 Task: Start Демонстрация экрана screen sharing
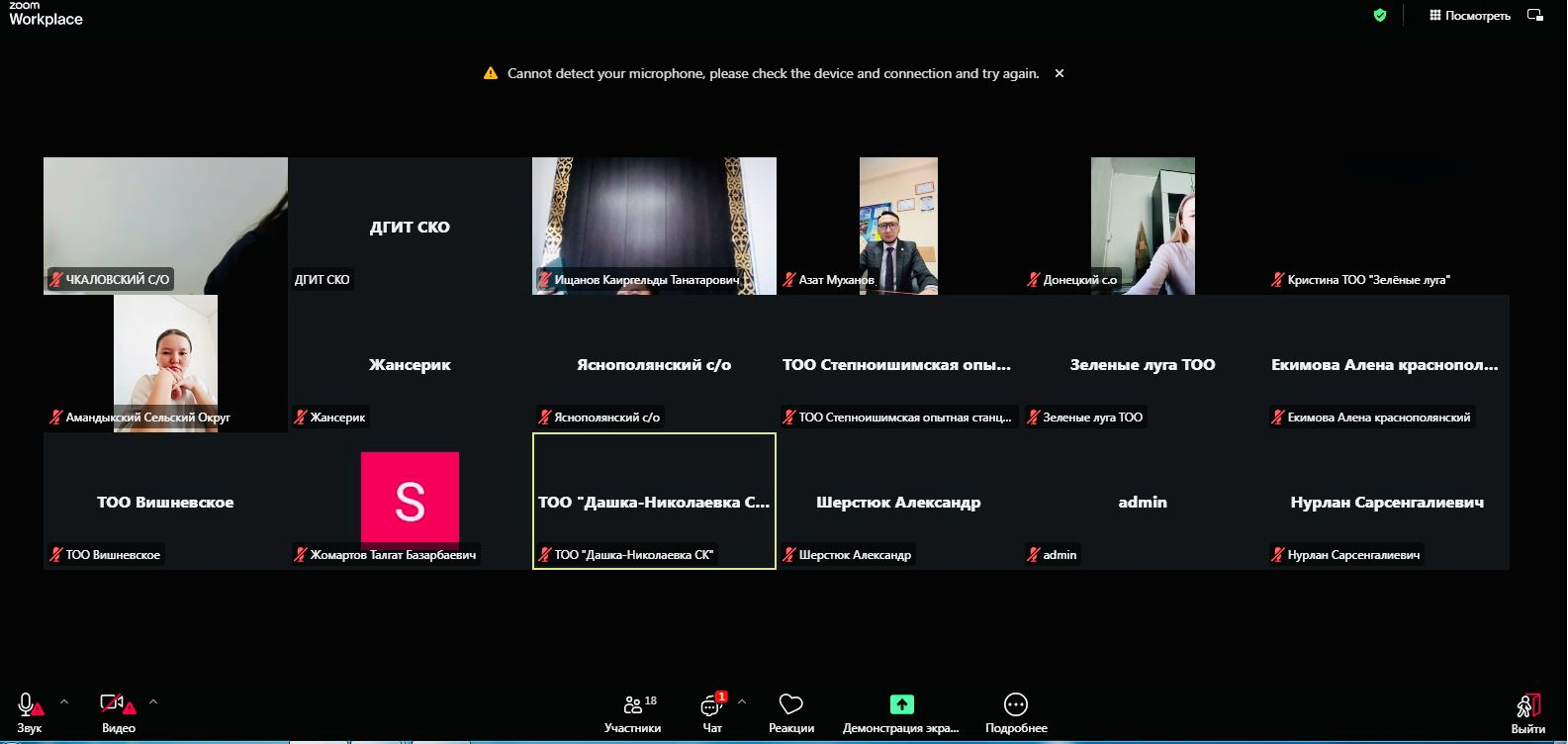coord(900,712)
